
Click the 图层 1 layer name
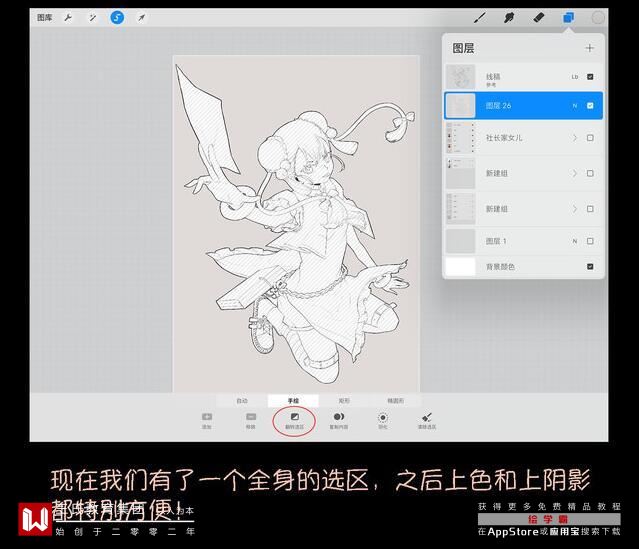[496, 241]
